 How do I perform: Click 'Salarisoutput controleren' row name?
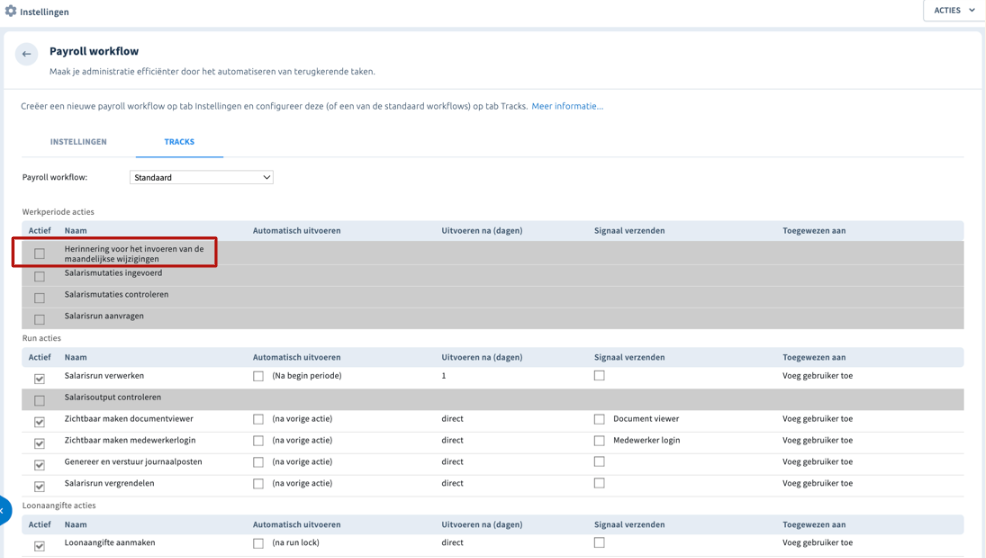113,397
